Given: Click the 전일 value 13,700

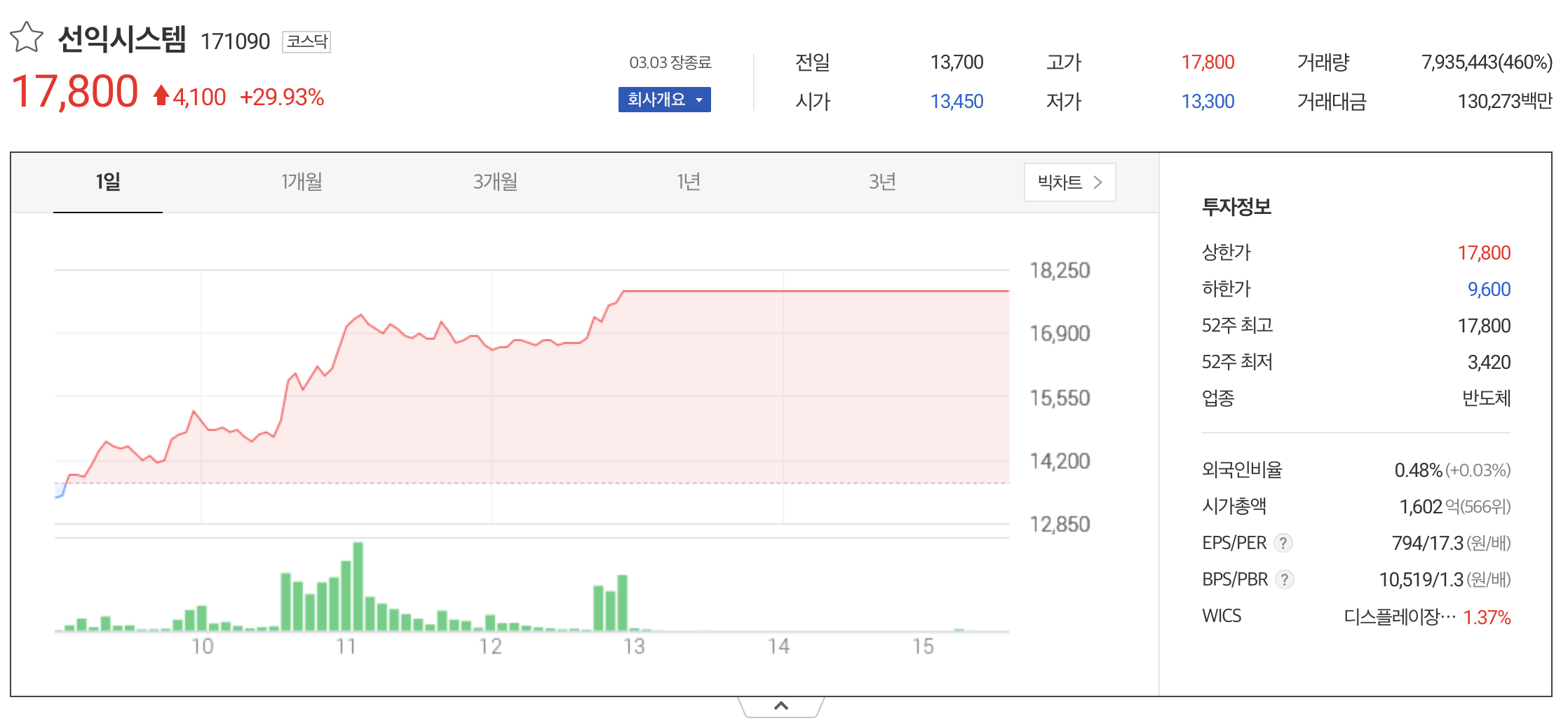Looking at the screenshot, I should (957, 62).
